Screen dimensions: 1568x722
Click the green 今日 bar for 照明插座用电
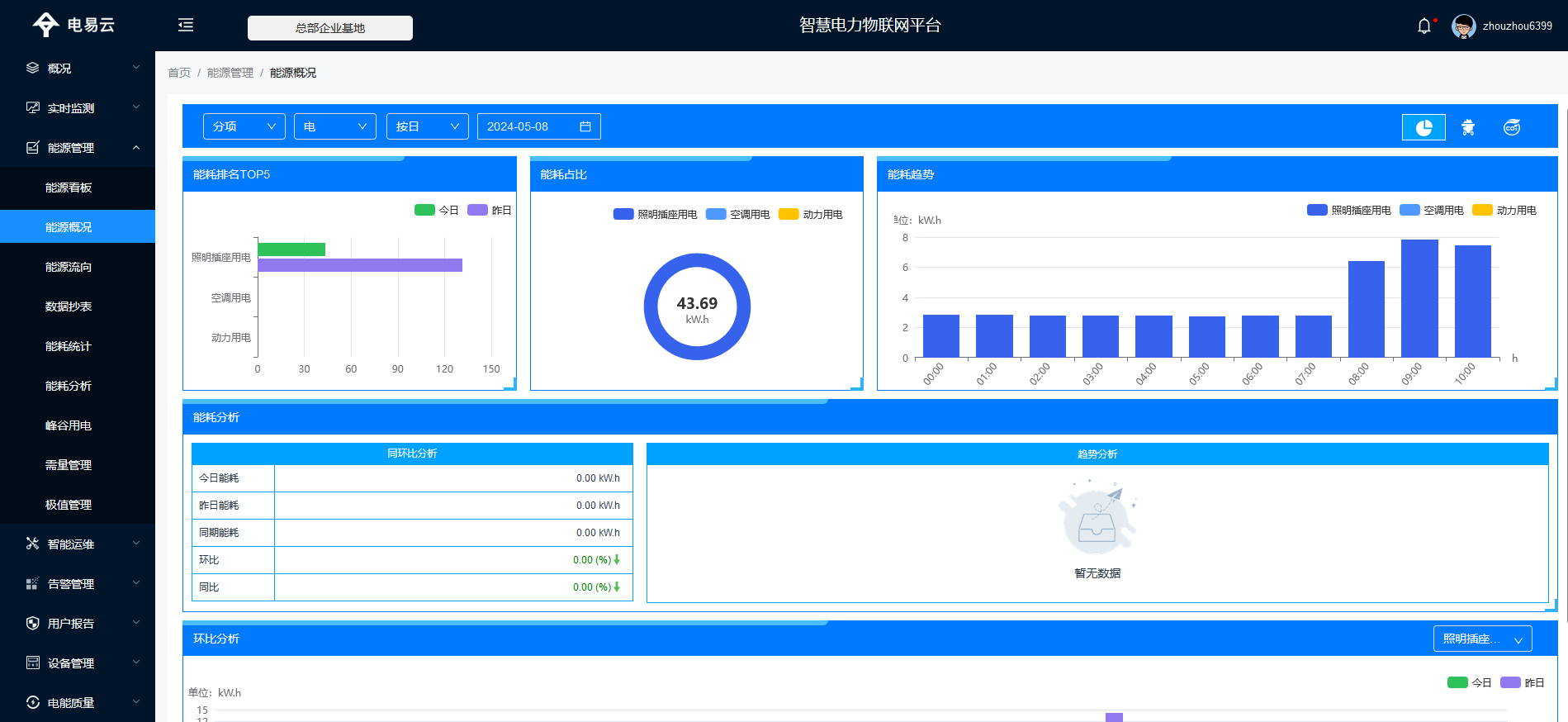291,249
